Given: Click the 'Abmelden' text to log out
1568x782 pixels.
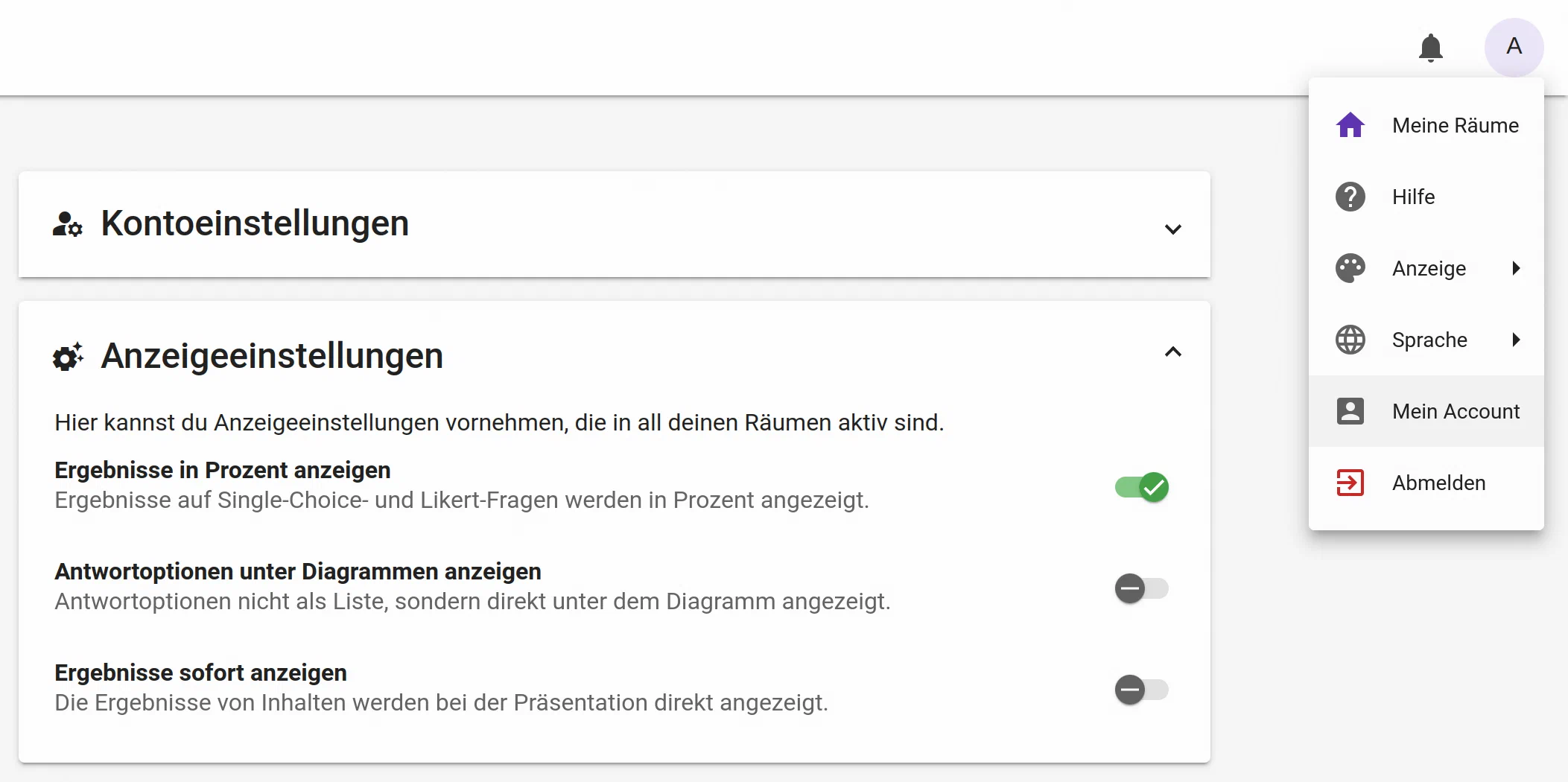Looking at the screenshot, I should tap(1438, 483).
